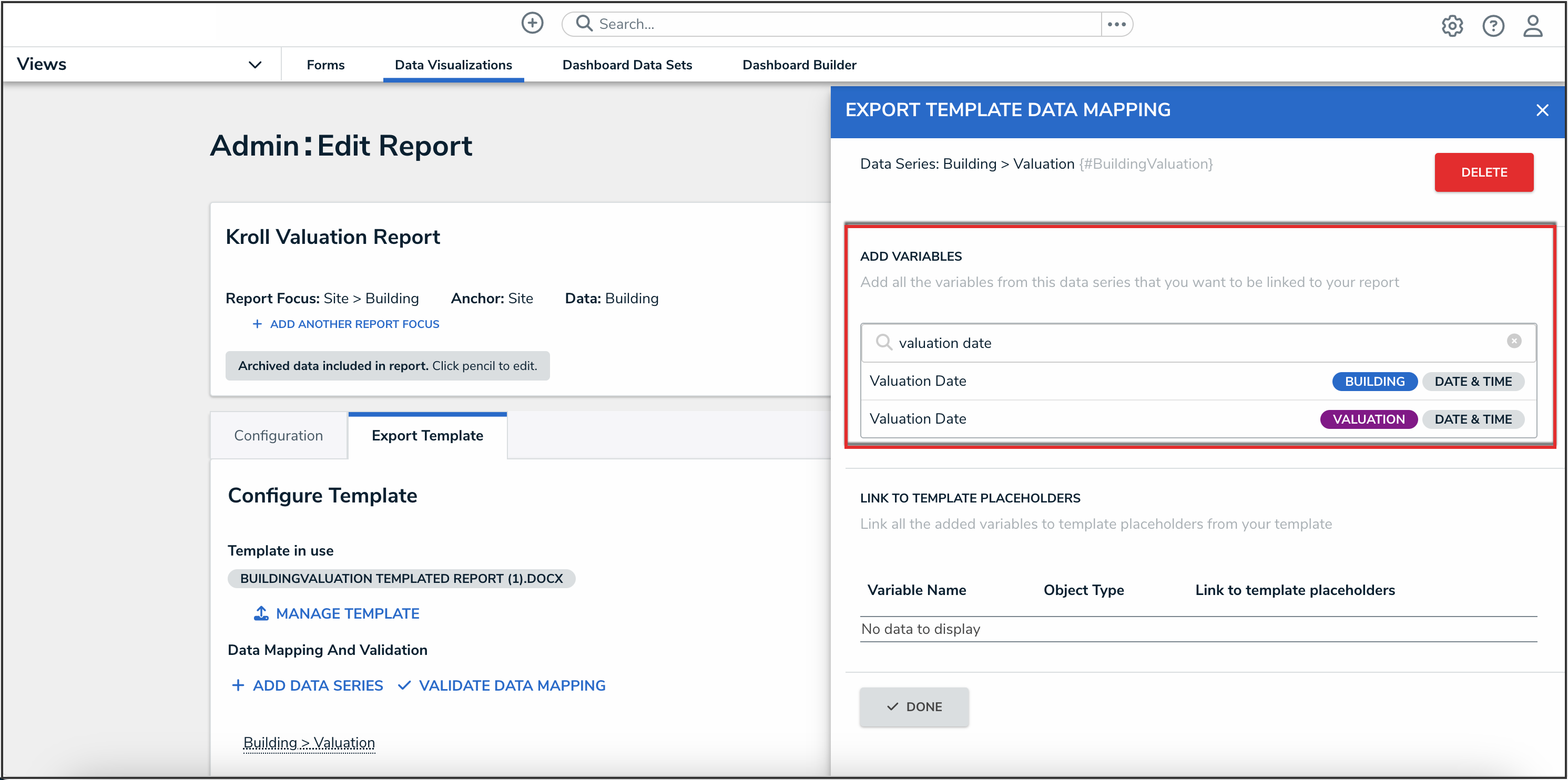Go to the Forms tab
The image size is (1568, 780).
point(325,65)
